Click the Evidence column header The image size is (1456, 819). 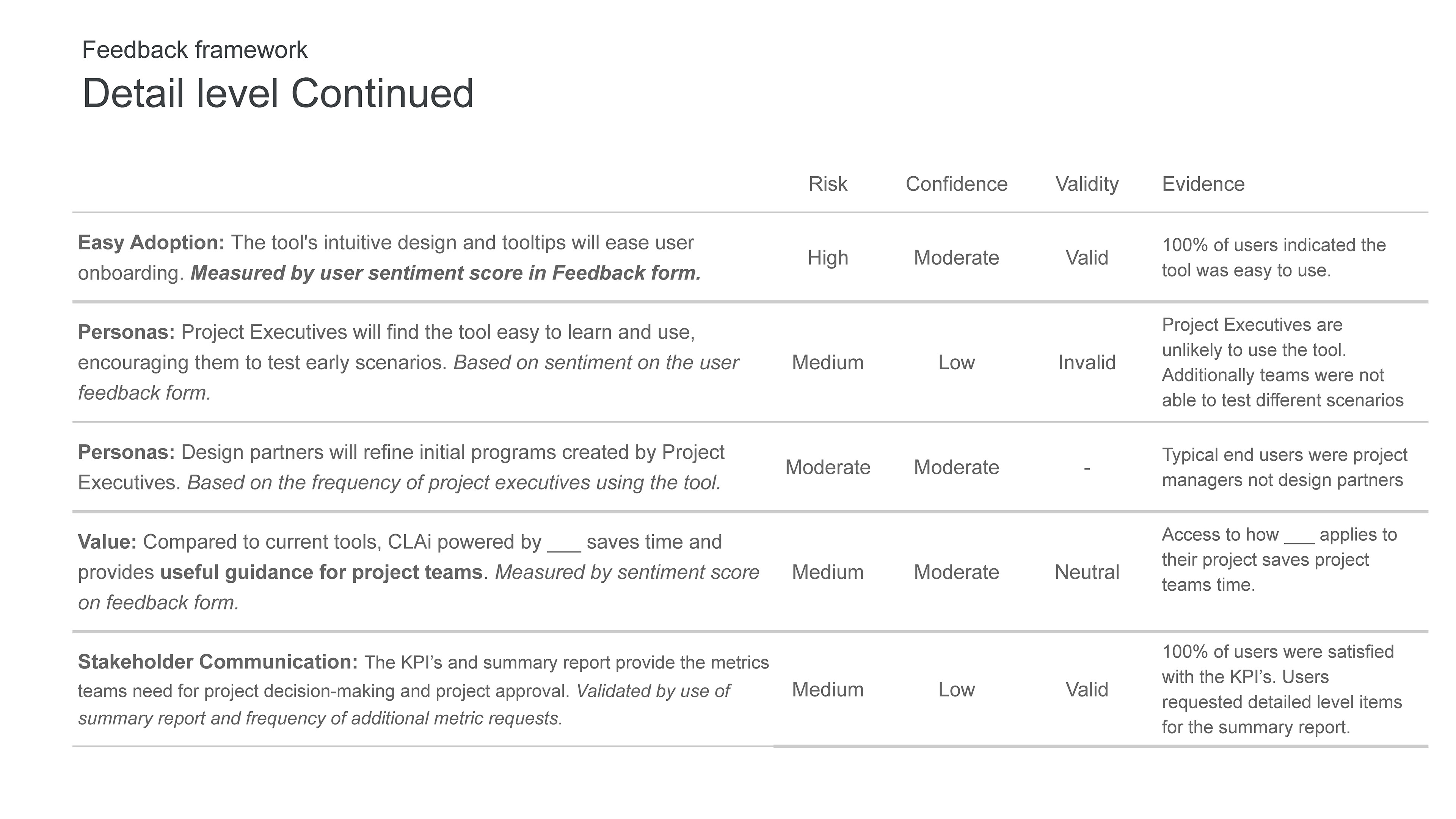[x=1203, y=184]
